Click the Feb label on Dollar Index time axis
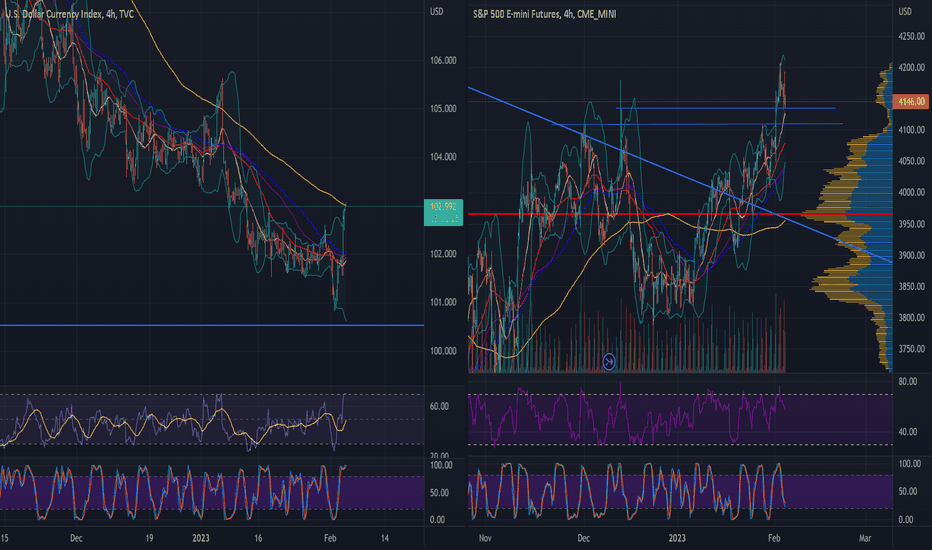Image resolution: width=932 pixels, height=550 pixels. [330, 538]
